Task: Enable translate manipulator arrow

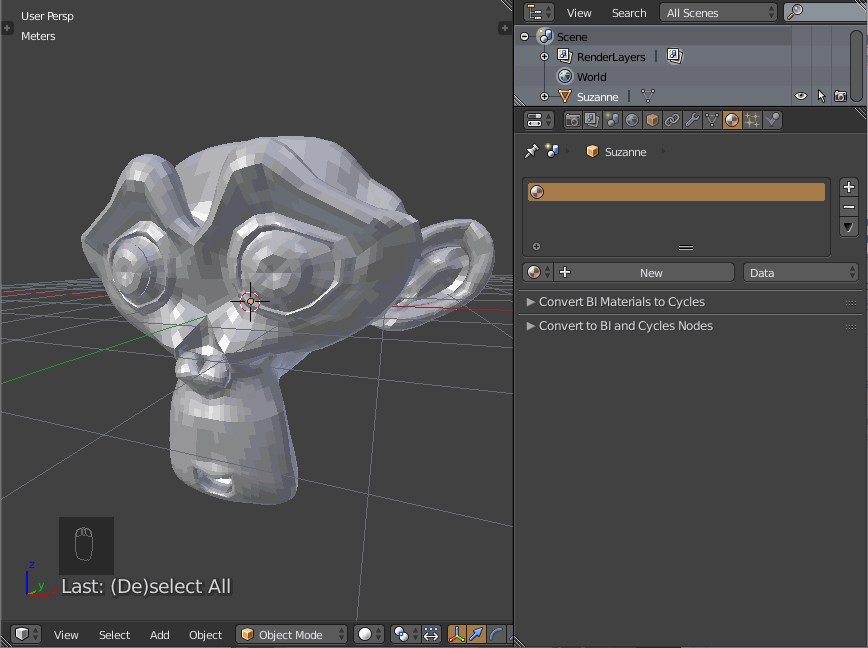Action: coord(476,634)
